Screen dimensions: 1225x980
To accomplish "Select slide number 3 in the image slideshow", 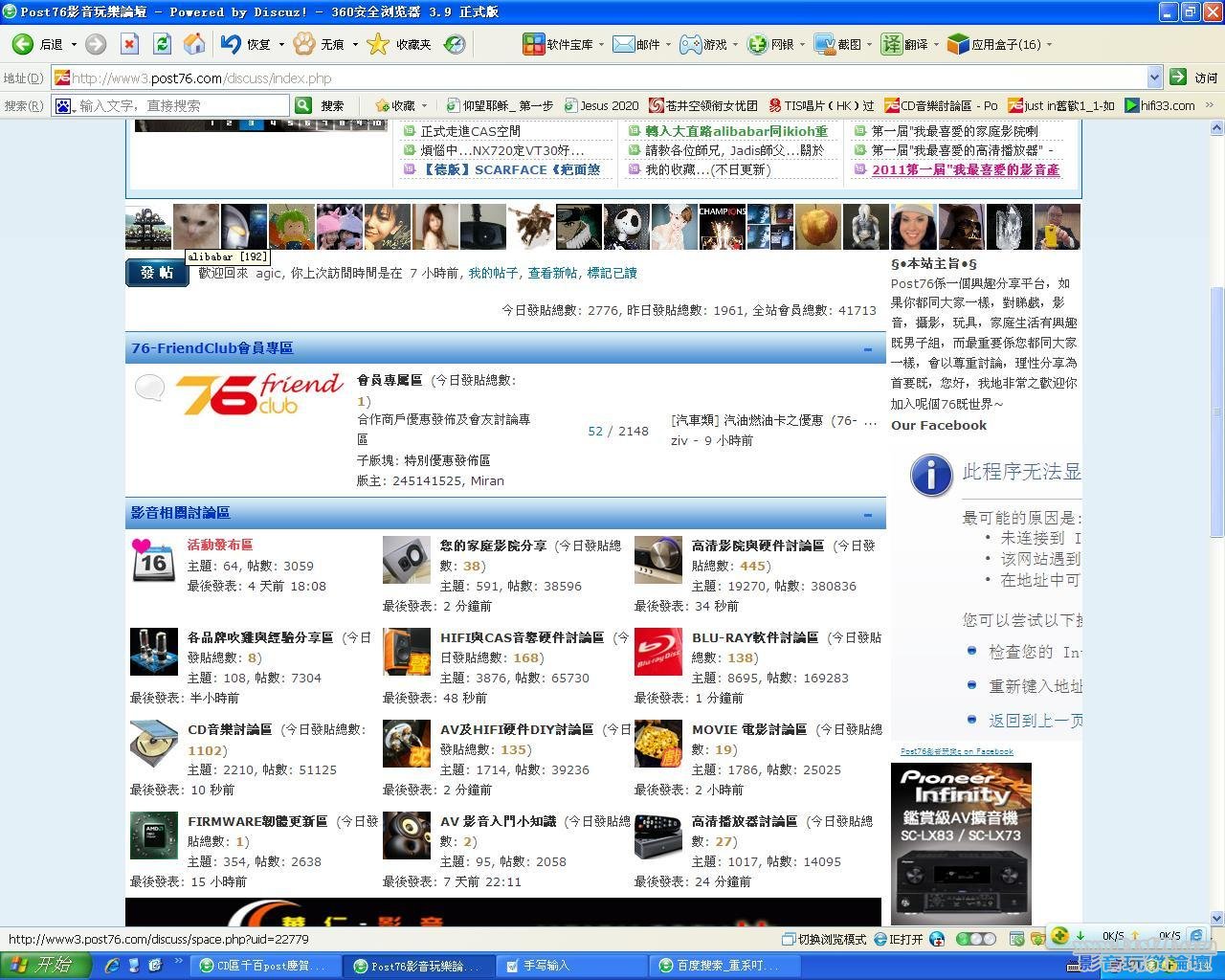I will tap(250, 123).
